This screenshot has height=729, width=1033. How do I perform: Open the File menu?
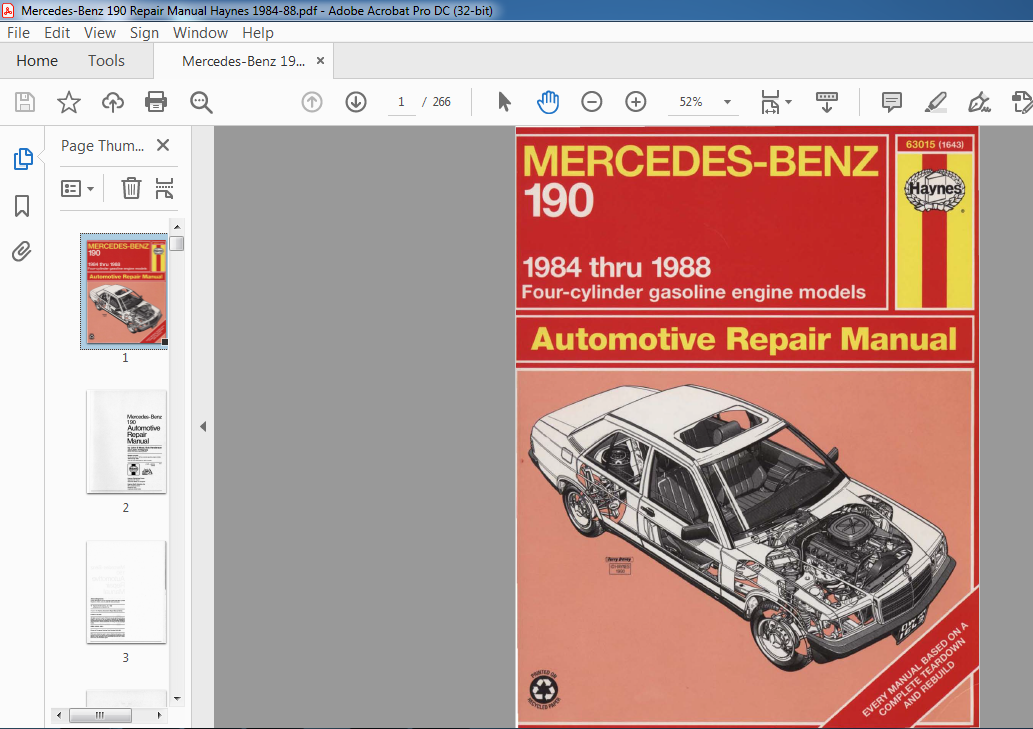tap(18, 33)
